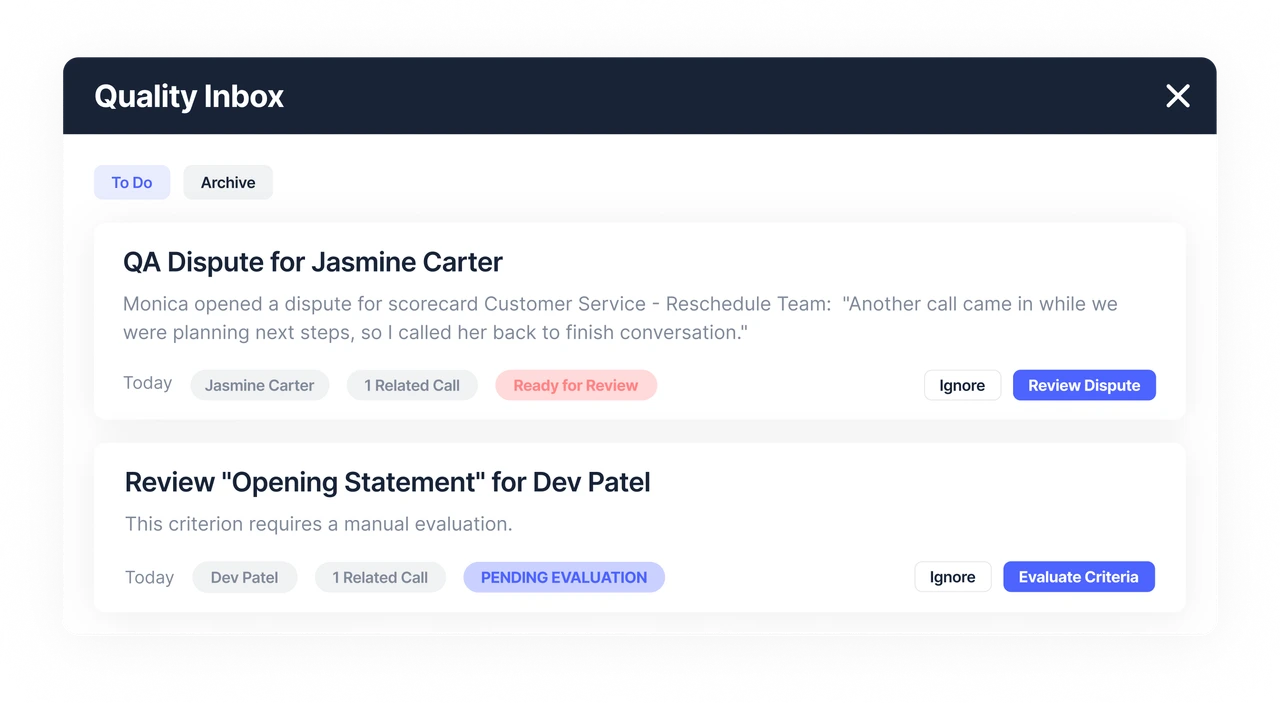
Task: Select the Dev Patel name tag
Action: click(244, 577)
